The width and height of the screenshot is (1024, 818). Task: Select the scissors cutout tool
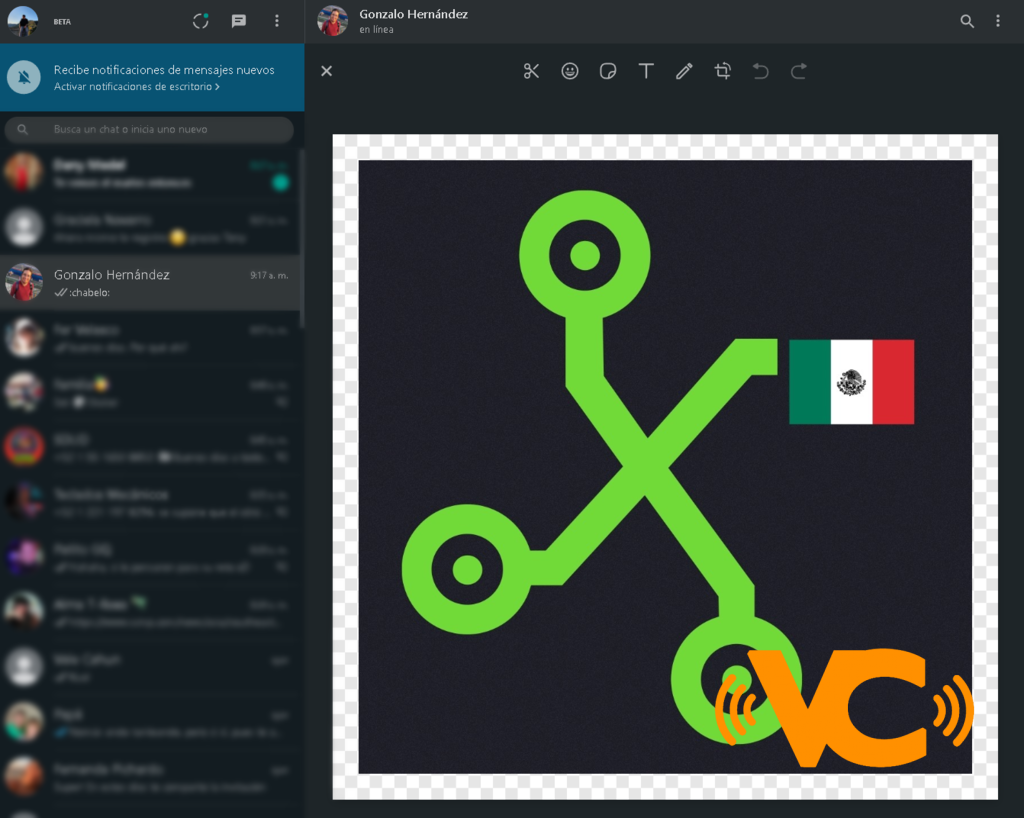[x=531, y=71]
